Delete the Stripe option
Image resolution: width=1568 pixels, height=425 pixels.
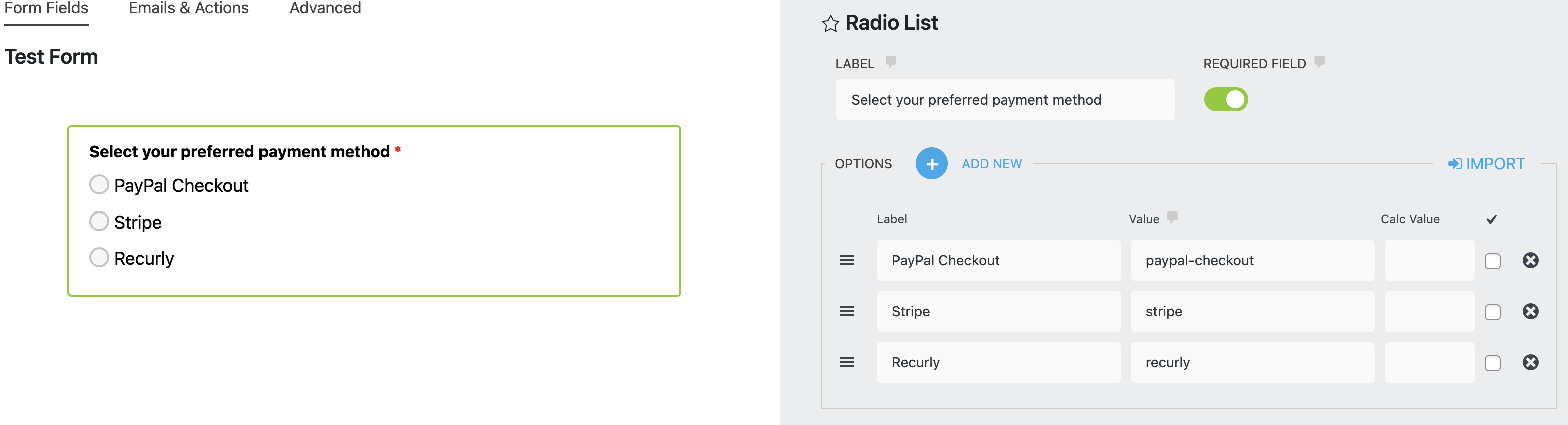point(1531,311)
